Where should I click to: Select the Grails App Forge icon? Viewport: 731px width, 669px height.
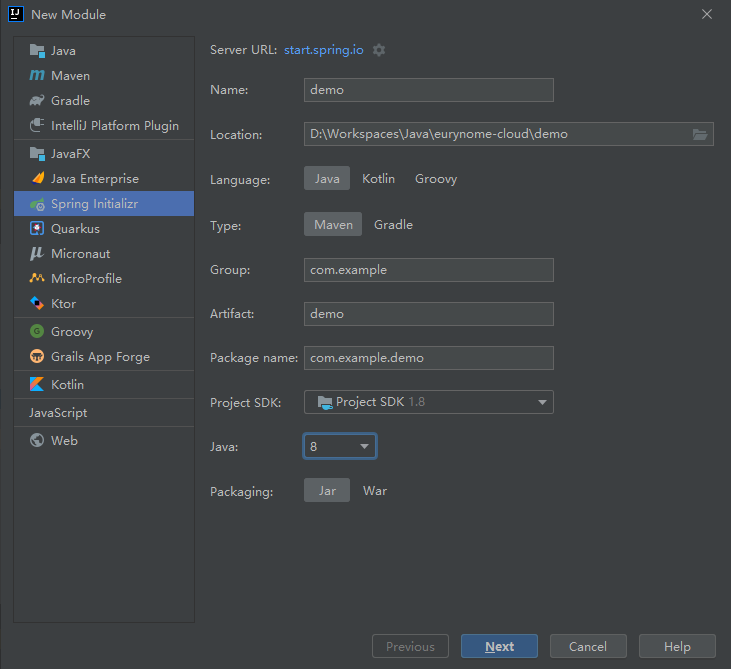tap(37, 357)
